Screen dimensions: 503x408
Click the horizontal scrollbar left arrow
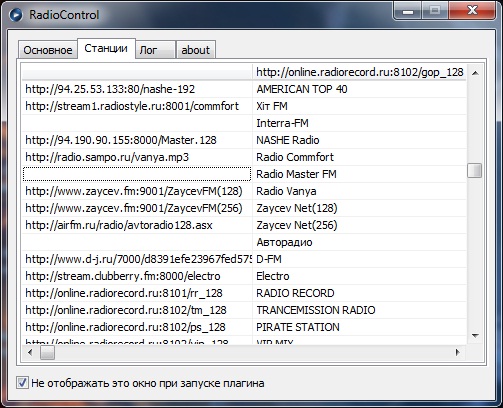point(30,352)
